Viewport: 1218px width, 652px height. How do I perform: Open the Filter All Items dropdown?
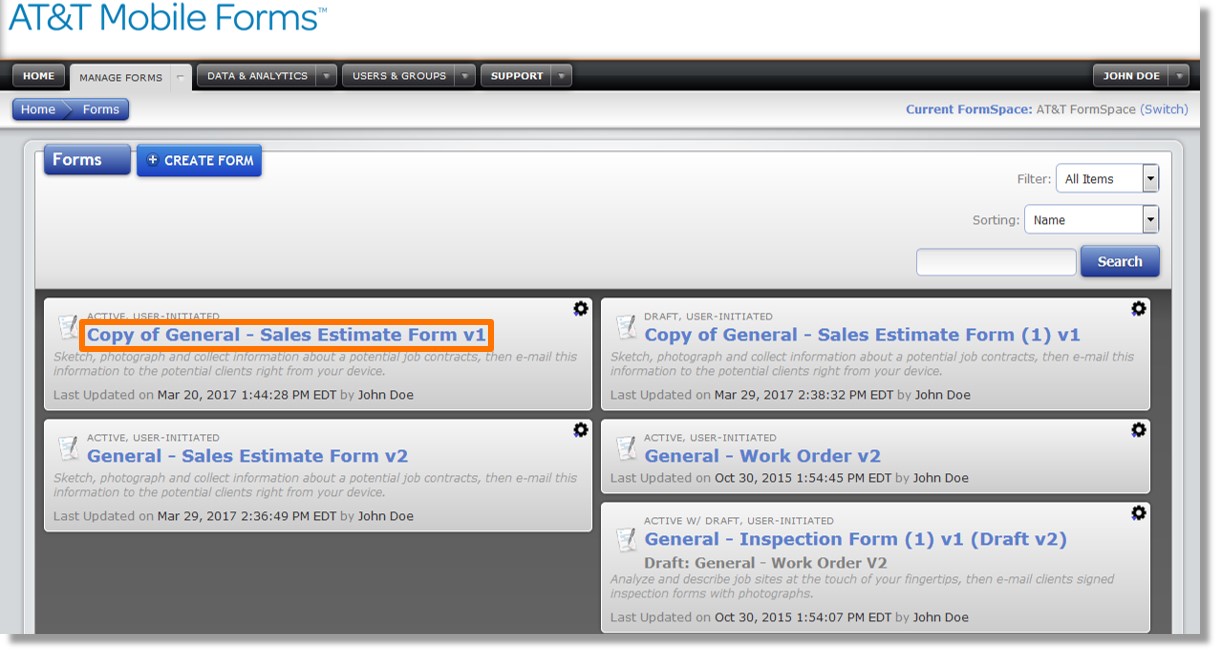pyautogui.click(x=1107, y=179)
